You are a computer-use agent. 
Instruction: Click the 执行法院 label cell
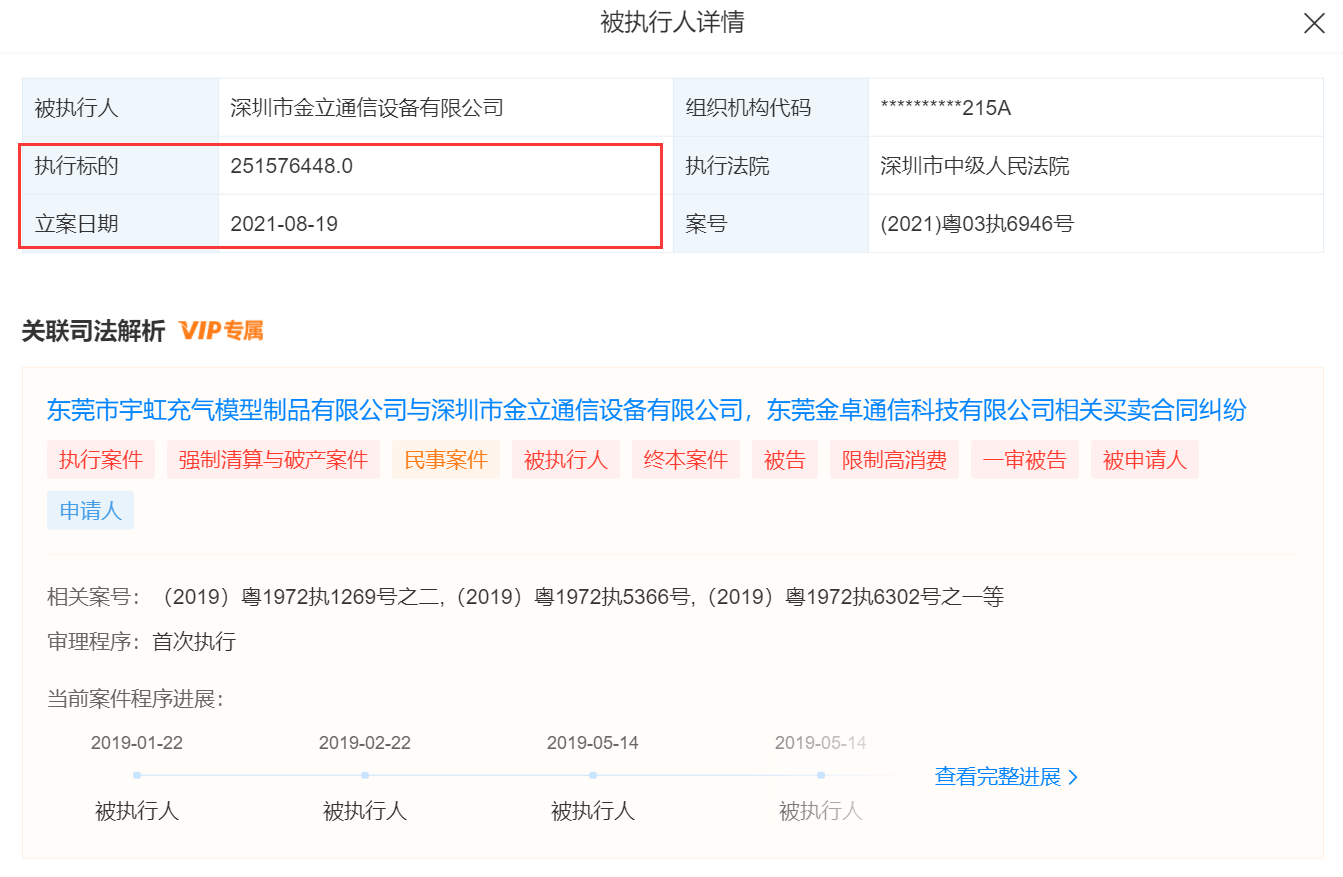click(x=771, y=166)
